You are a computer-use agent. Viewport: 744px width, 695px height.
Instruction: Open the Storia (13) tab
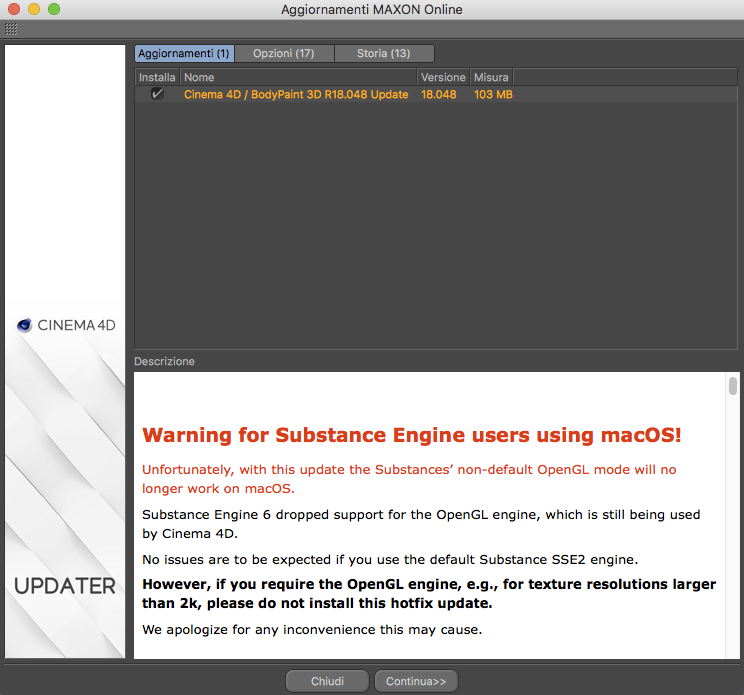384,54
